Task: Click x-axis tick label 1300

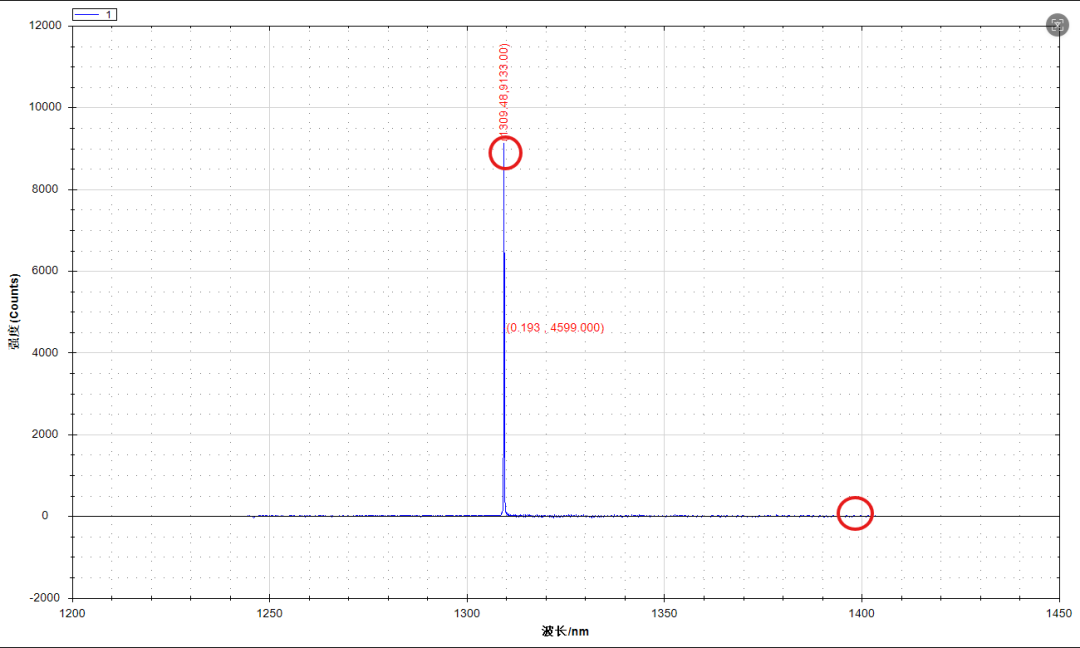Action: (467, 613)
